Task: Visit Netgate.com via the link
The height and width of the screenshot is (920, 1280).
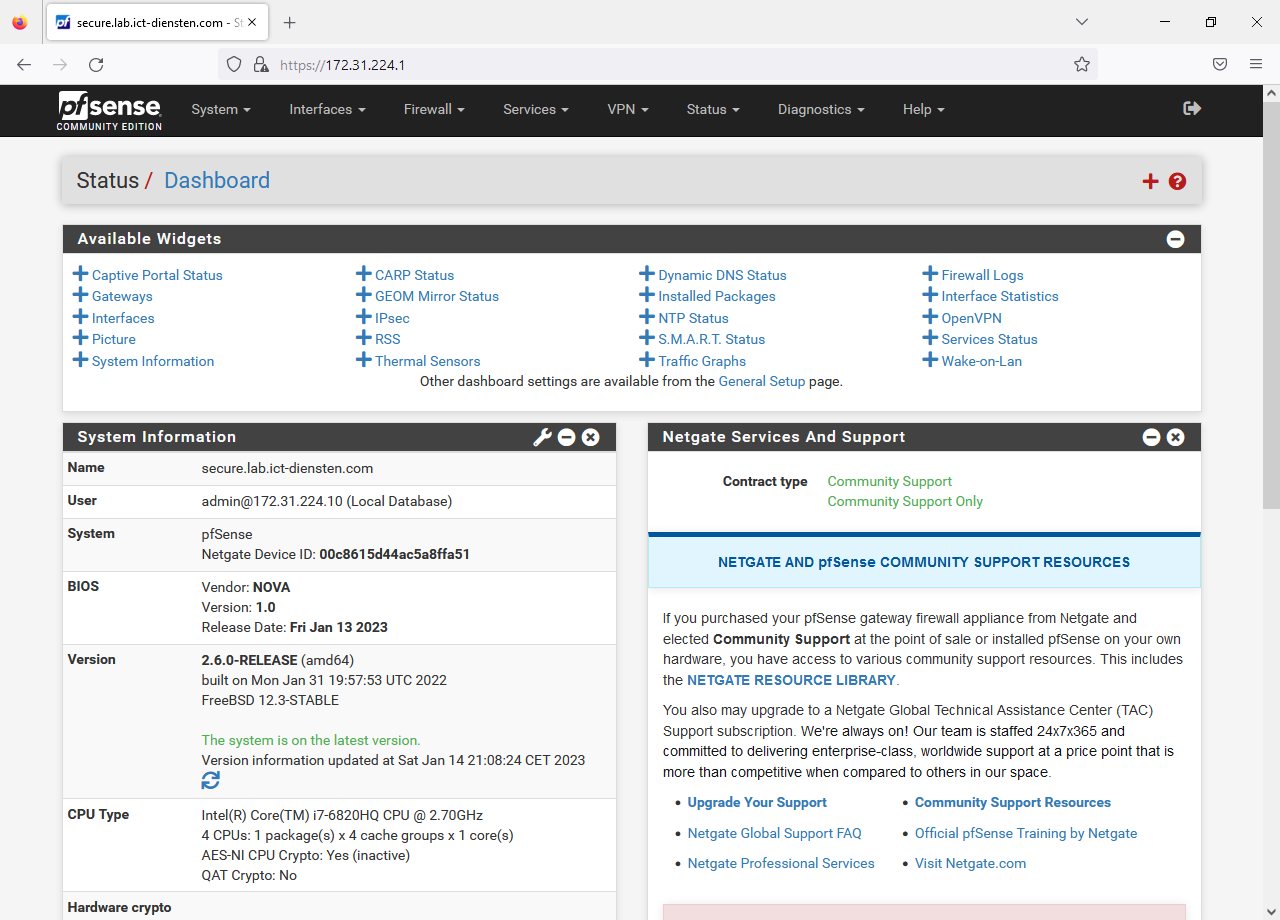Action: pyautogui.click(x=970, y=863)
